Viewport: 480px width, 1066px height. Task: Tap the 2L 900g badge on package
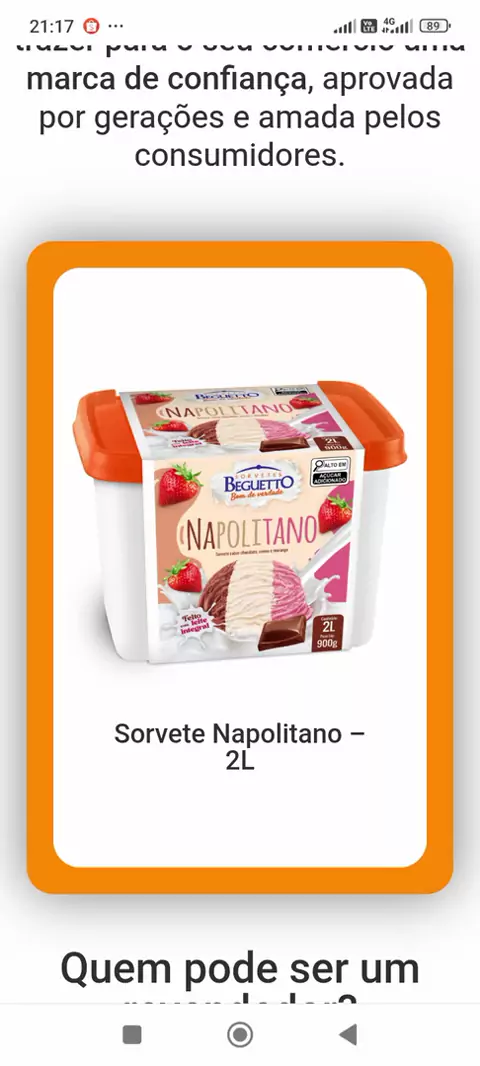pyautogui.click(x=328, y=633)
